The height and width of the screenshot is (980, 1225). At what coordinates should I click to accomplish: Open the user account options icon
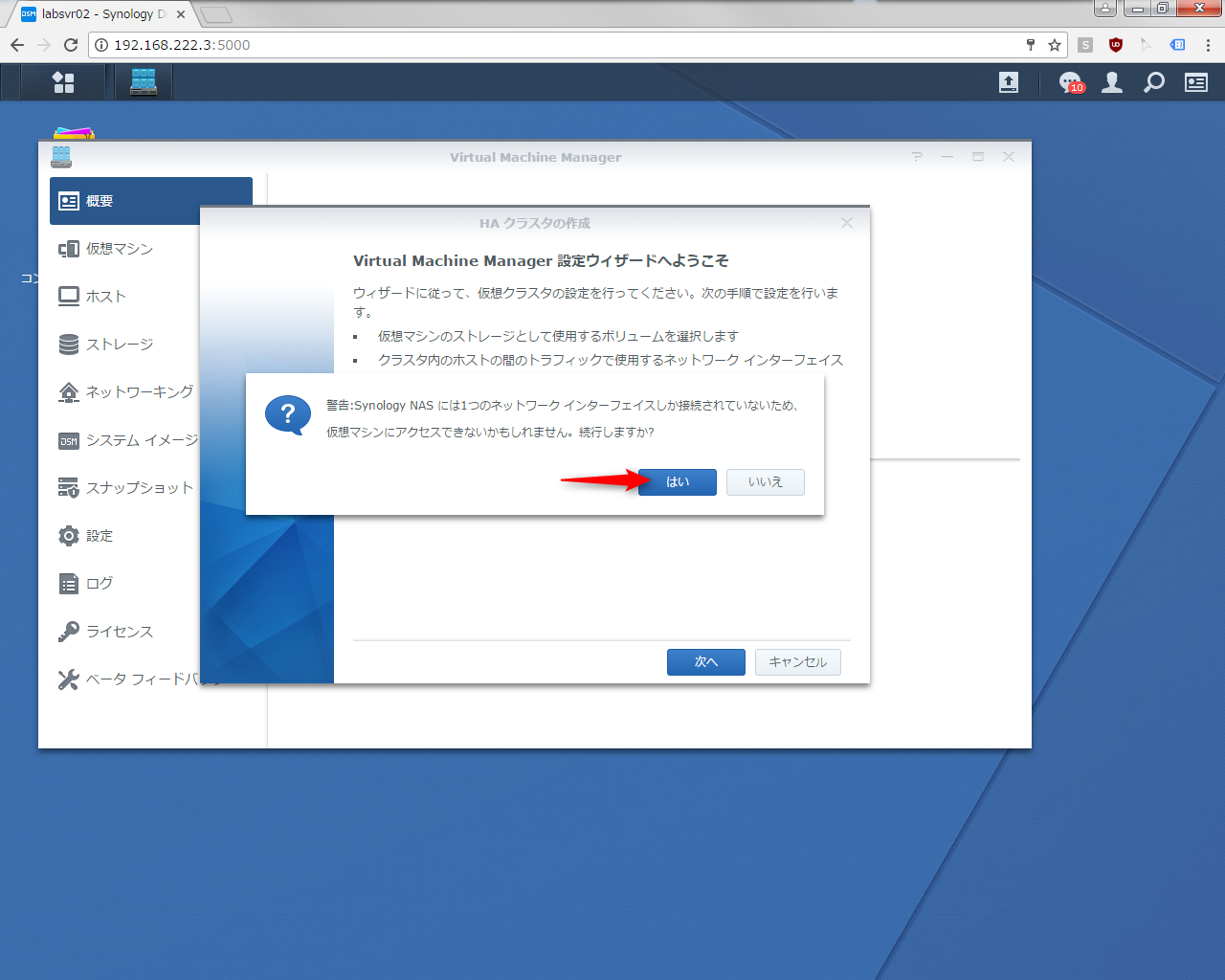click(1112, 82)
